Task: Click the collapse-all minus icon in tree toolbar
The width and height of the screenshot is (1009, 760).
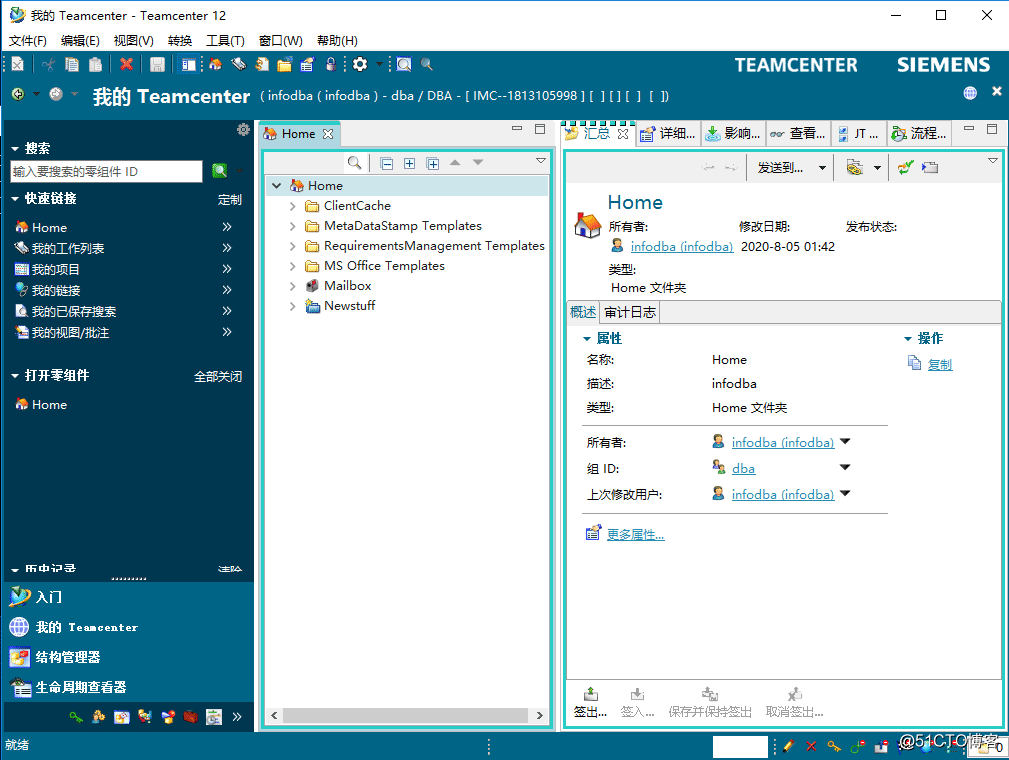Action: tap(386, 163)
